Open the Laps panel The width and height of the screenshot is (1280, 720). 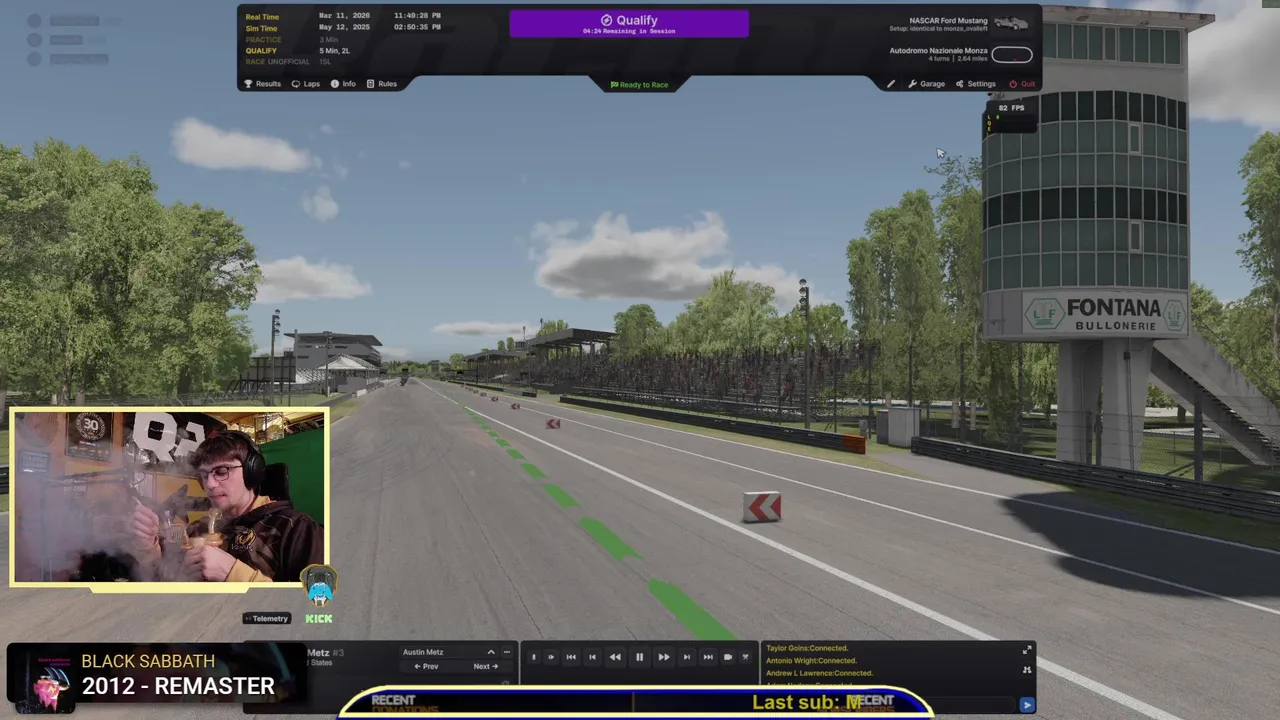[306, 84]
